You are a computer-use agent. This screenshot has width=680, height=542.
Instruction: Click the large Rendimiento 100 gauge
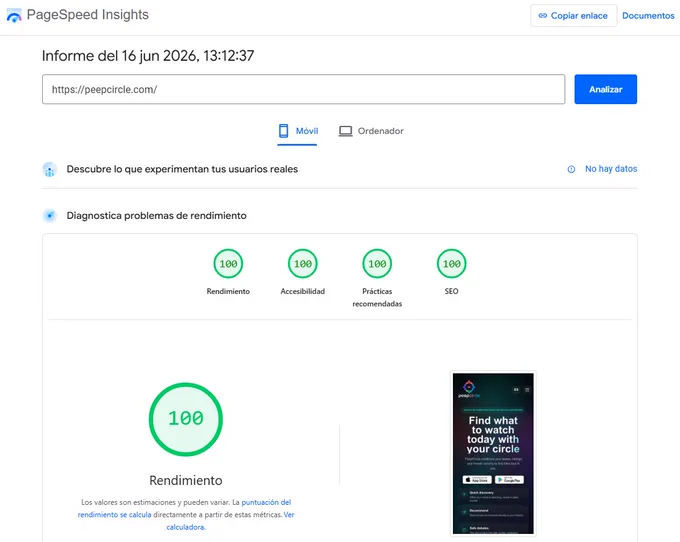[186, 419]
